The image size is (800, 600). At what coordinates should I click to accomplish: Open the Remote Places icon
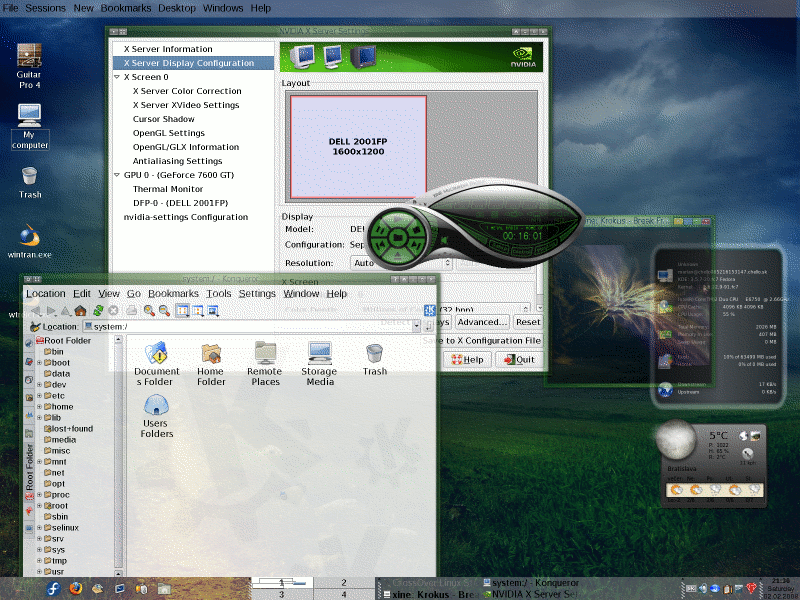(x=265, y=363)
